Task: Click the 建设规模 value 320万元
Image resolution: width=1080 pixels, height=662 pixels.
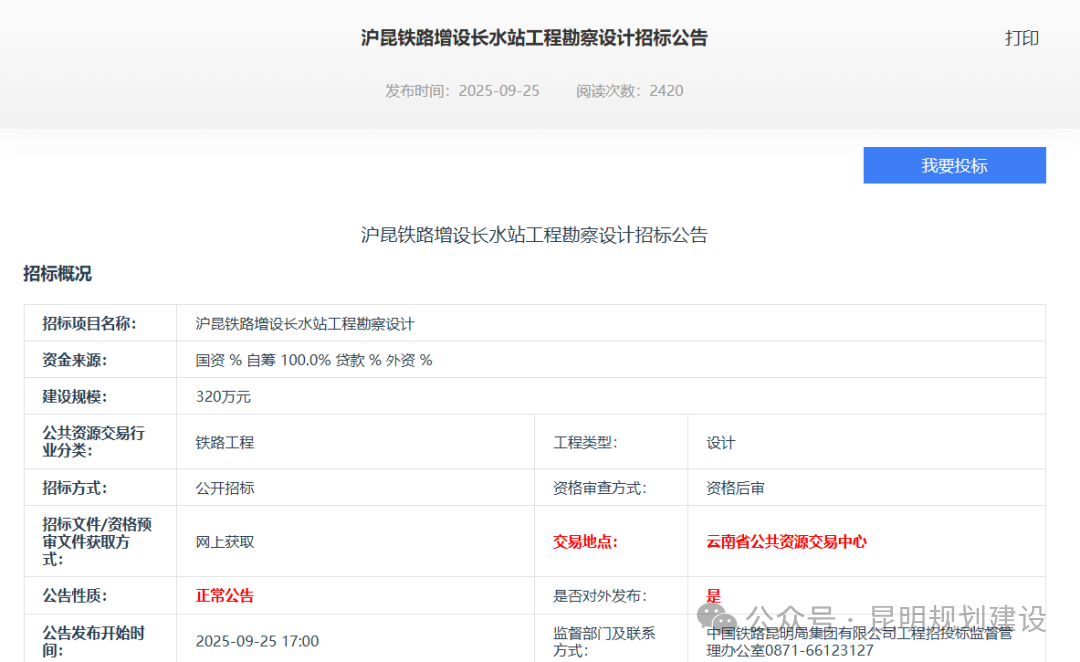Action: (x=224, y=395)
